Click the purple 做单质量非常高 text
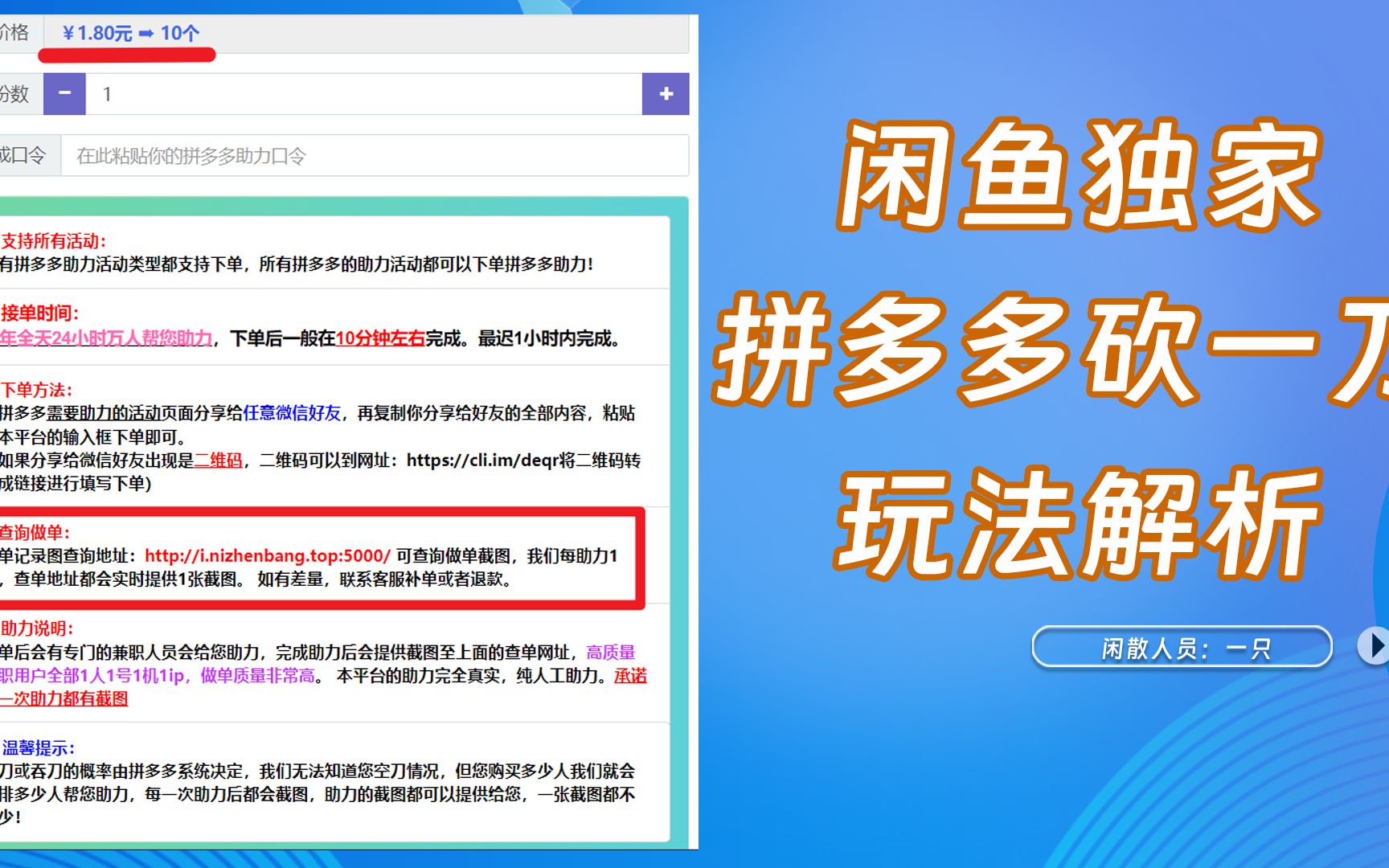This screenshot has height=868, width=1389. click(257, 676)
